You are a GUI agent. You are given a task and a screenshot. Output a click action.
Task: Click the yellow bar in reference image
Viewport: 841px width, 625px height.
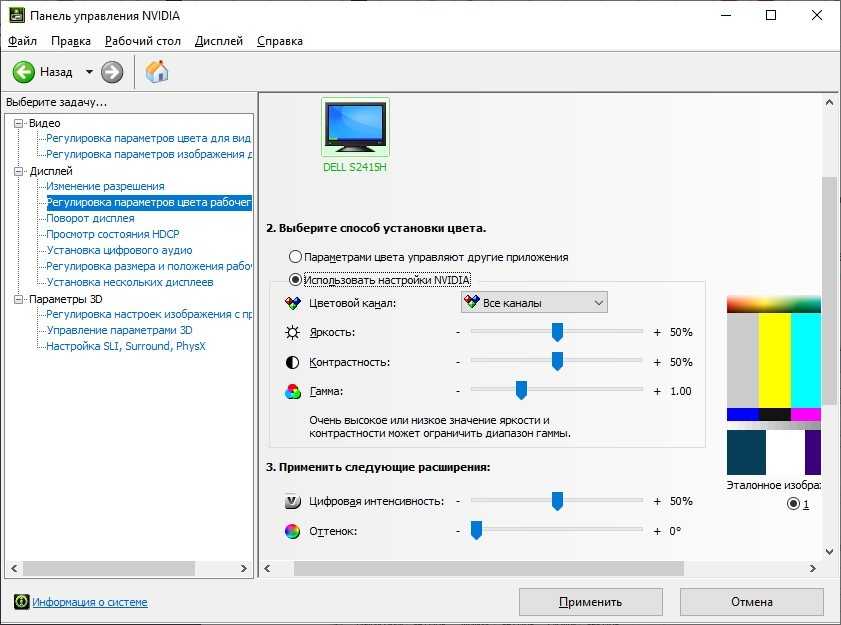pyautogui.click(x=774, y=361)
